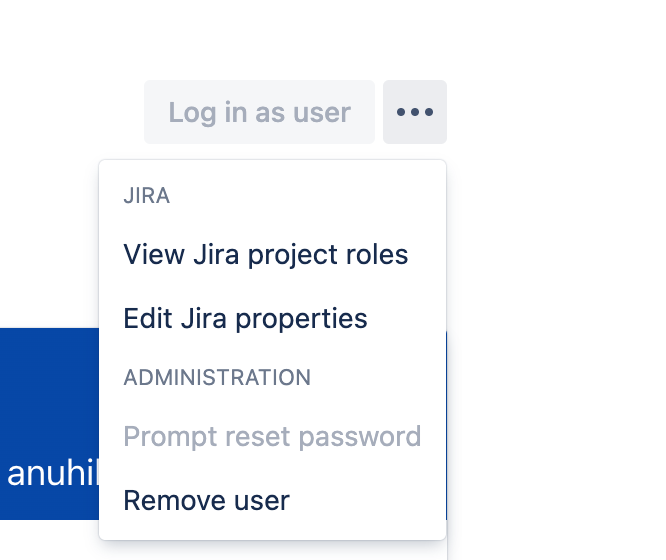Click the ADMINISTRATION section heading

click(217, 377)
